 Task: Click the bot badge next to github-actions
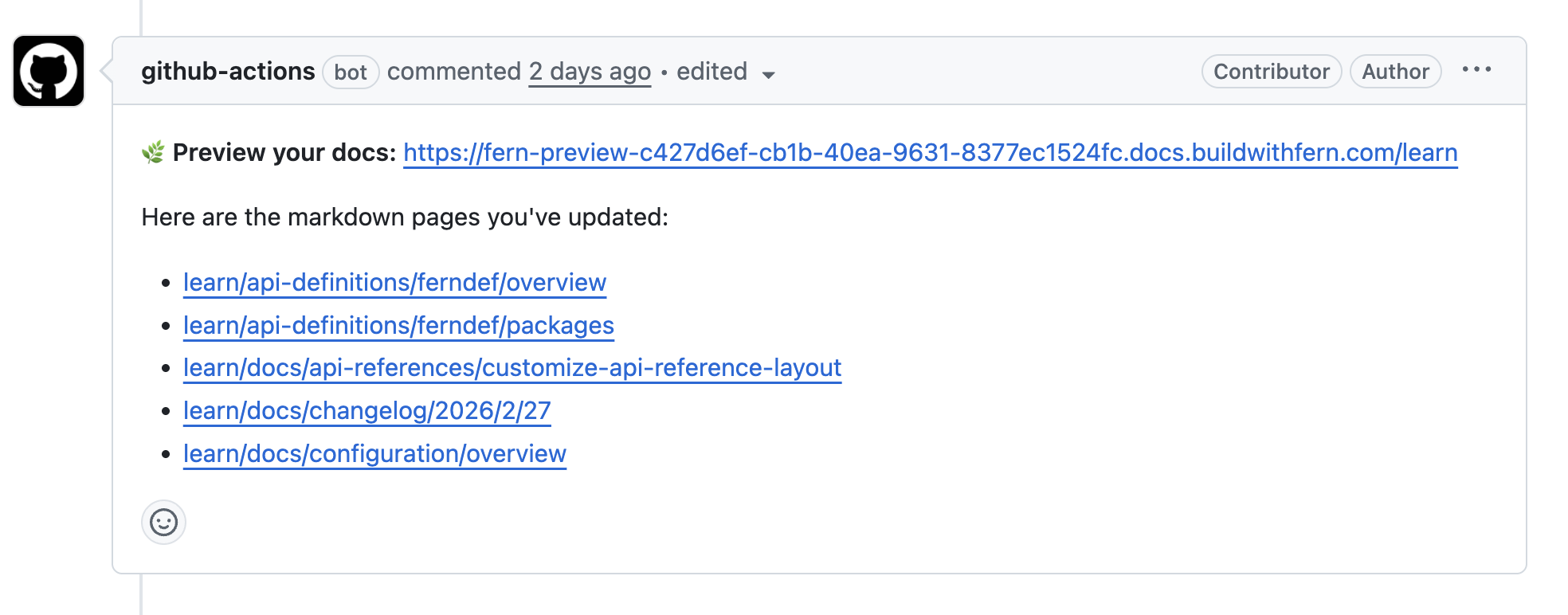[351, 72]
